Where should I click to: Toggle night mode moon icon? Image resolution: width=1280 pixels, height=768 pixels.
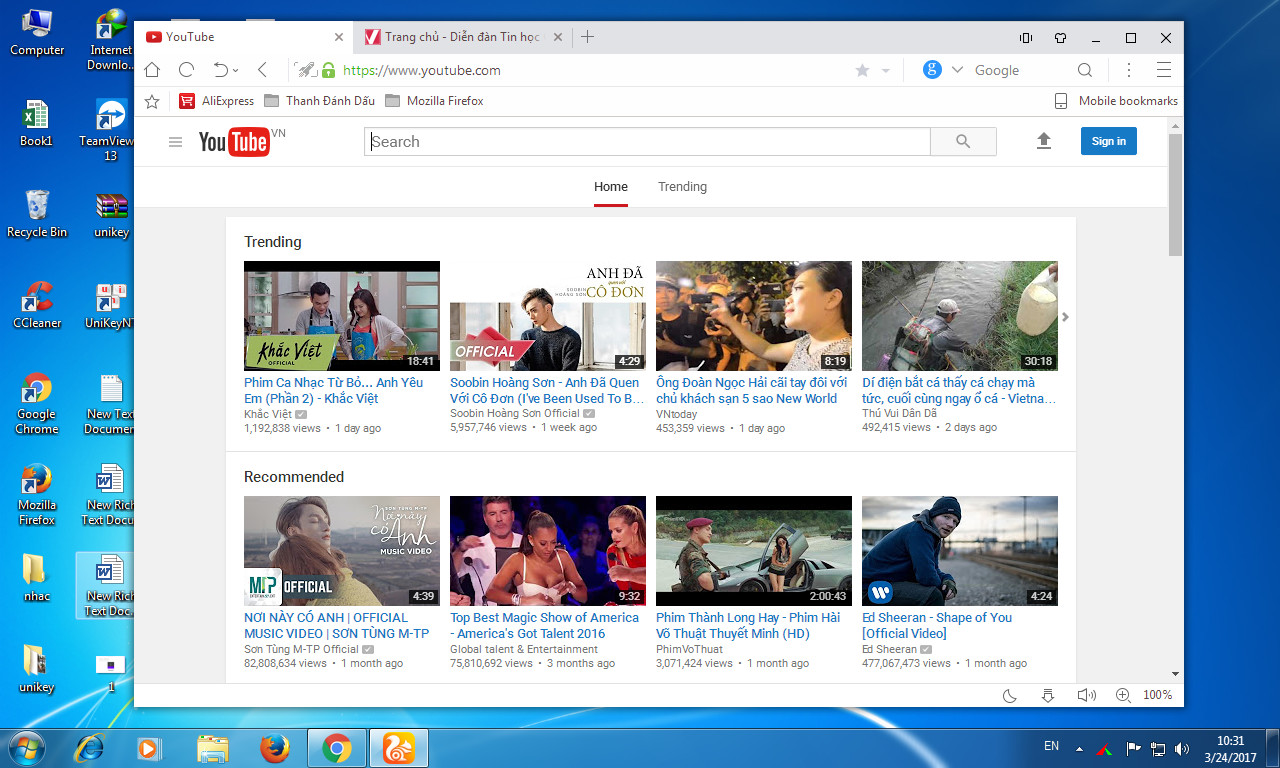[1010, 695]
